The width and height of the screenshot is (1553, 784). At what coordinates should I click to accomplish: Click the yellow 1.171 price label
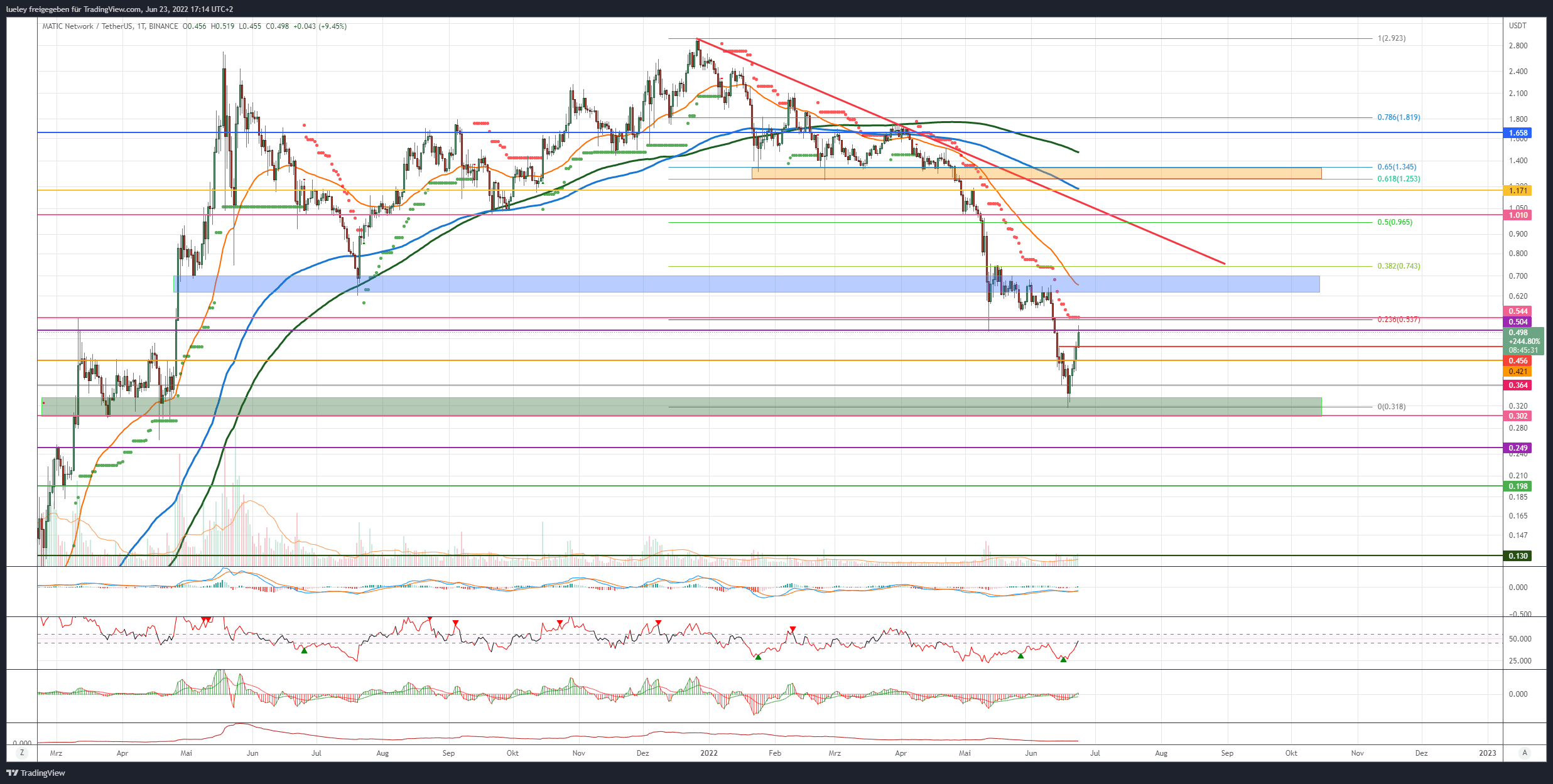pyautogui.click(x=1518, y=190)
